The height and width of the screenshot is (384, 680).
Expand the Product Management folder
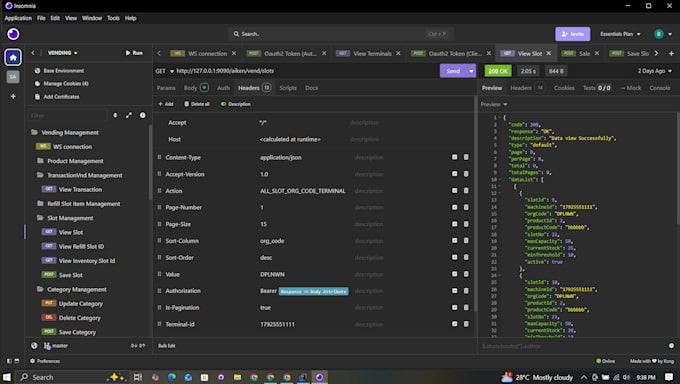coord(75,161)
